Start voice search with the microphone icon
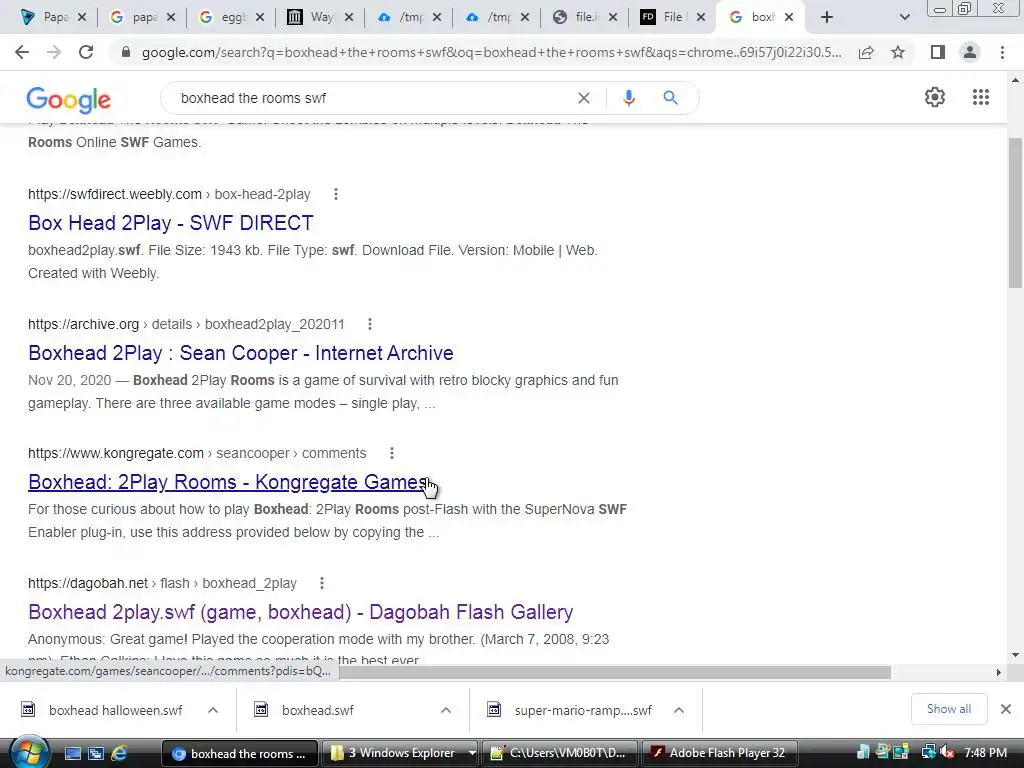The image size is (1024, 768). pyautogui.click(x=628, y=98)
